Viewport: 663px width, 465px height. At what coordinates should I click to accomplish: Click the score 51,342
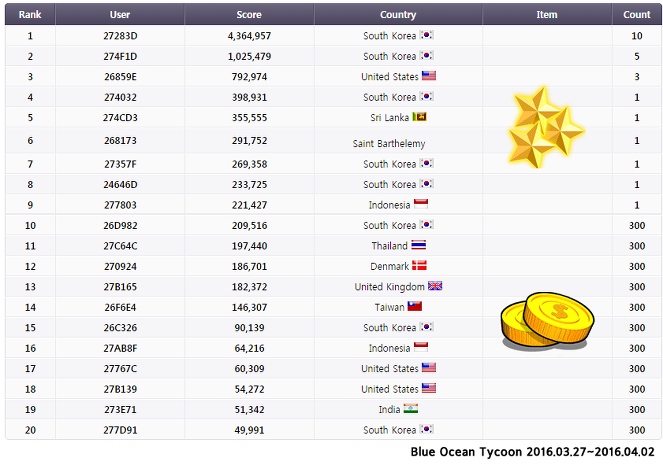(249, 409)
